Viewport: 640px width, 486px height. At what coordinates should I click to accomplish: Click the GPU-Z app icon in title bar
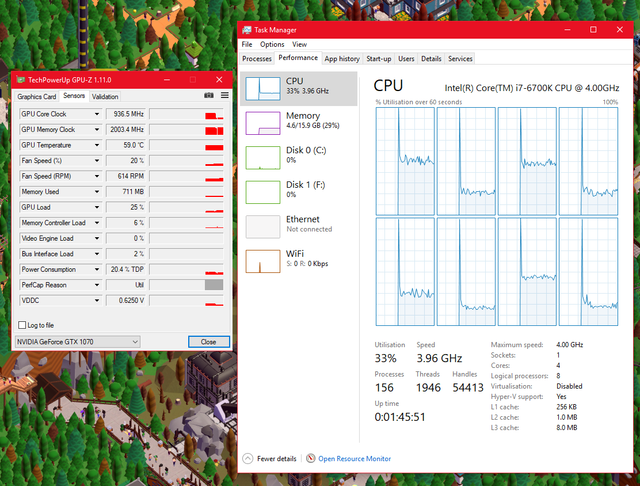21,80
